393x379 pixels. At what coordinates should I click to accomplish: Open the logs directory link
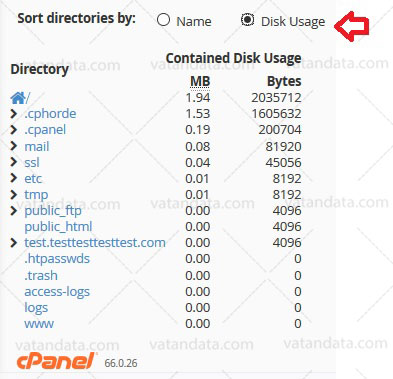coord(36,308)
